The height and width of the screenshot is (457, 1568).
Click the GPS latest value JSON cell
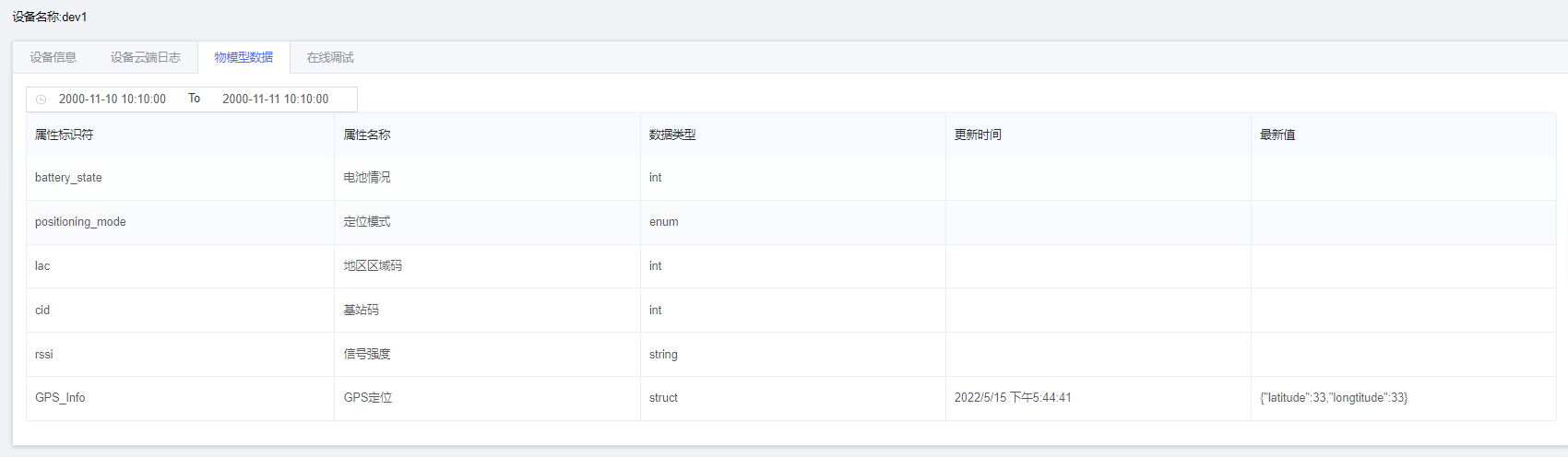click(x=1334, y=398)
